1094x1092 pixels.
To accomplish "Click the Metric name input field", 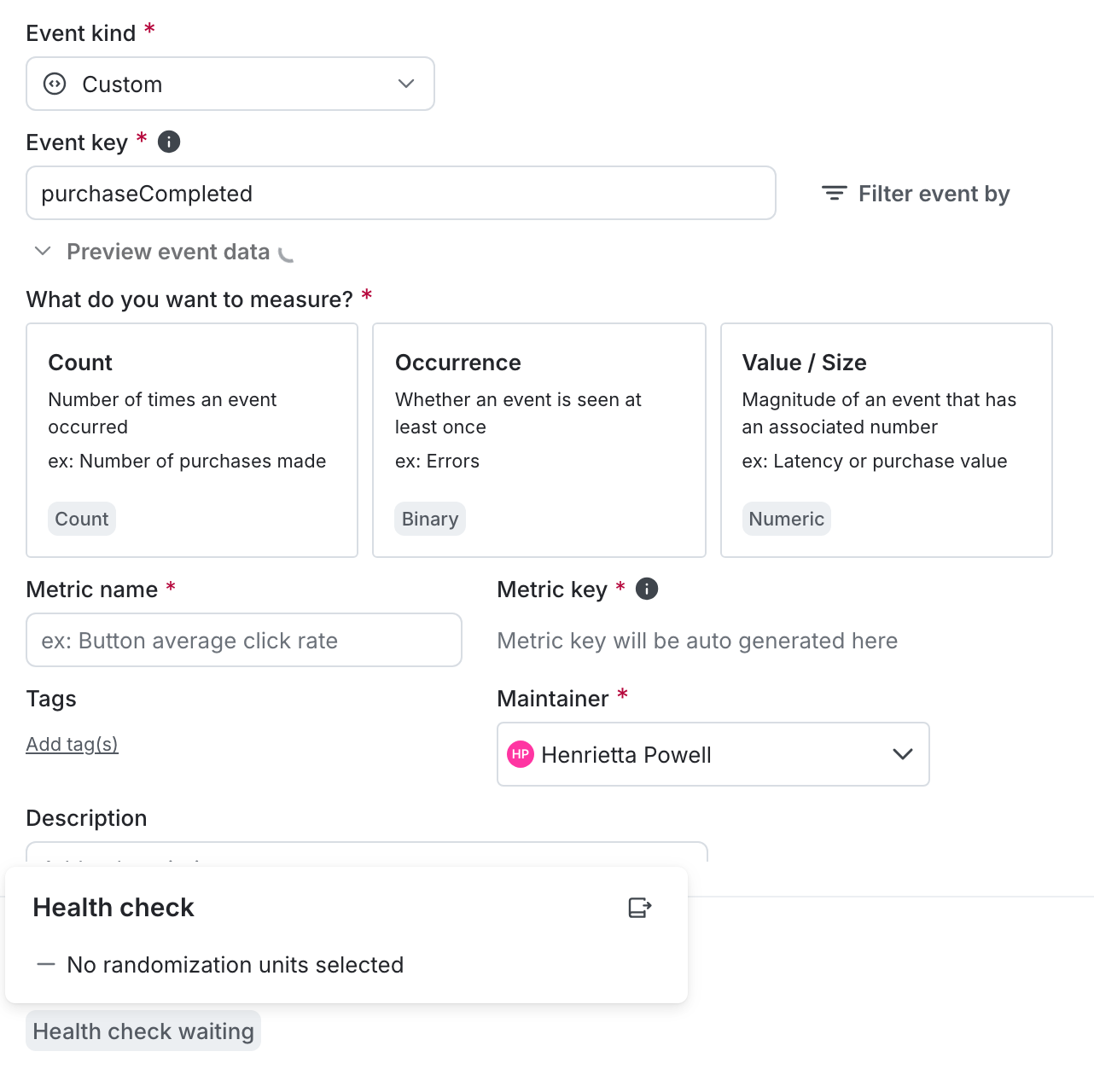I will pyautogui.click(x=243, y=640).
